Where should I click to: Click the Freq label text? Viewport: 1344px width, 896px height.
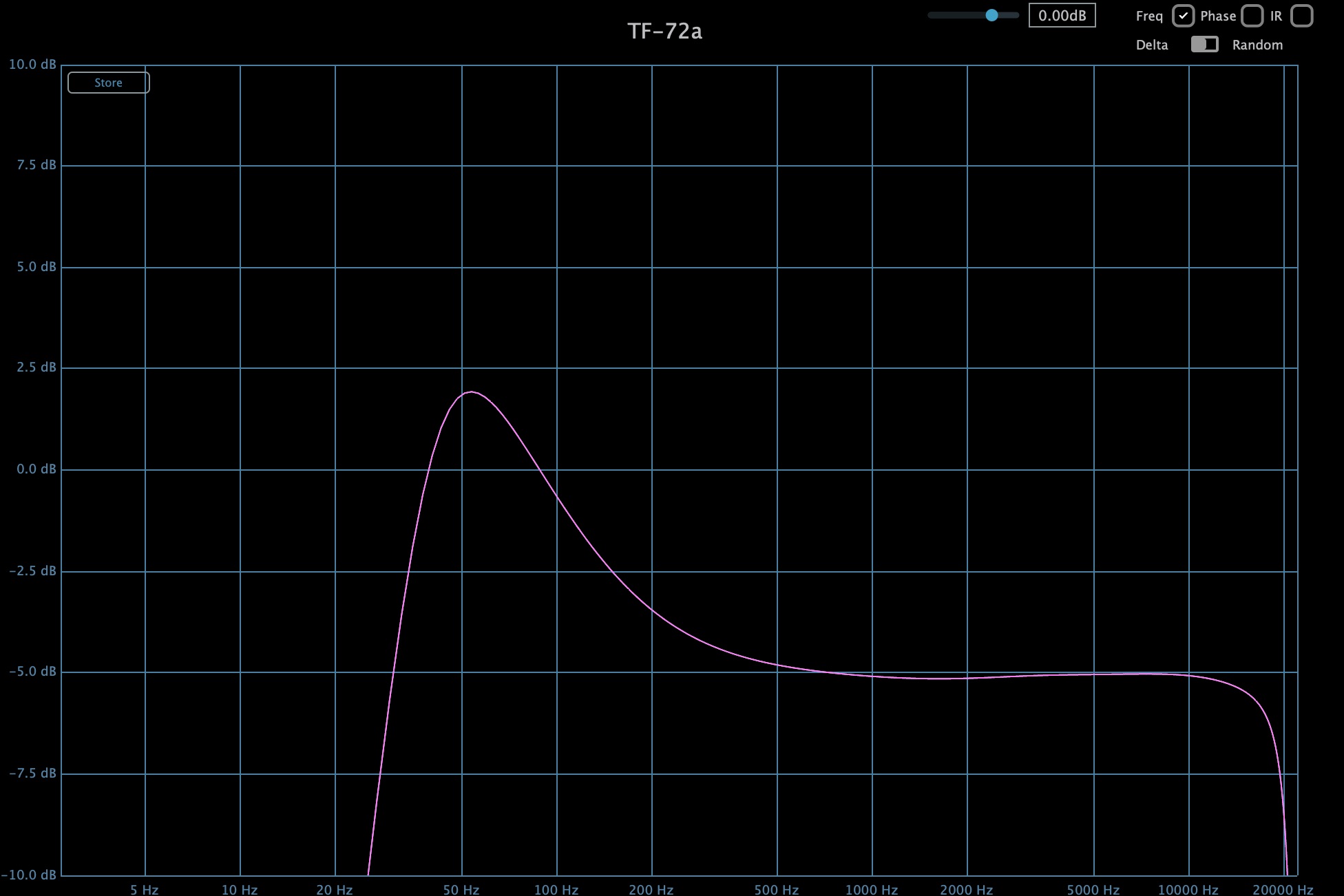click(x=1149, y=16)
